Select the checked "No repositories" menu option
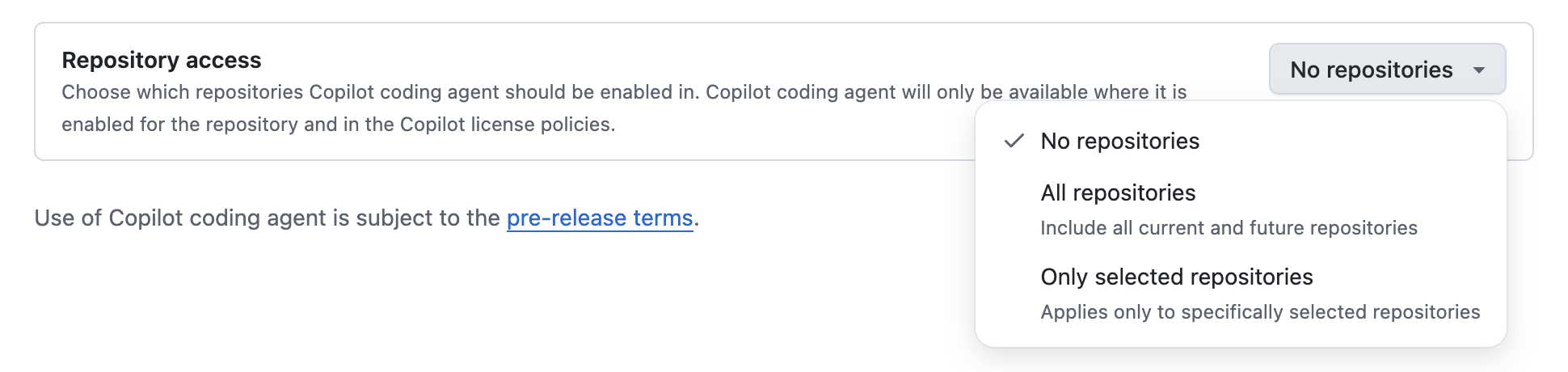 [1119, 141]
